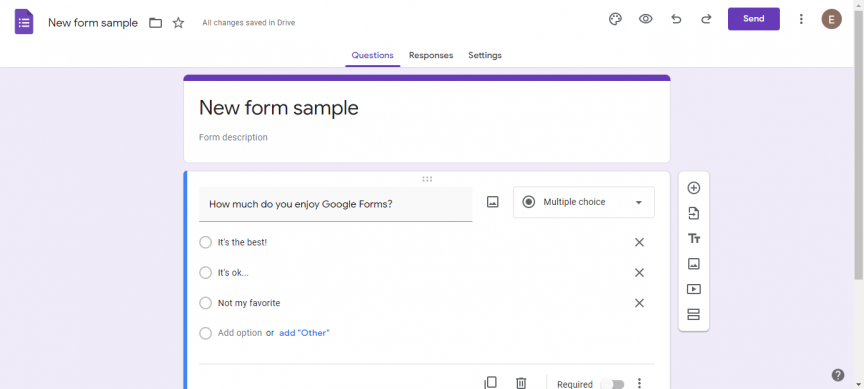Click the purple Send button

click(754, 19)
